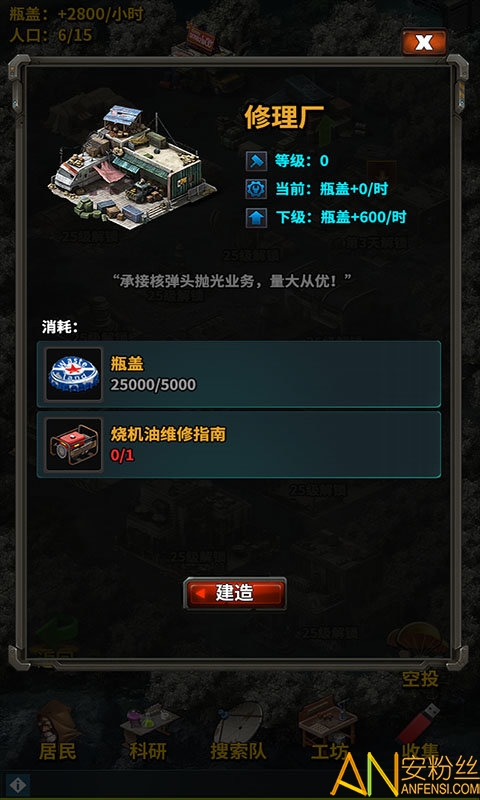Tap the hammer icon next to 等级
The height and width of the screenshot is (800, 480).
pos(257,162)
